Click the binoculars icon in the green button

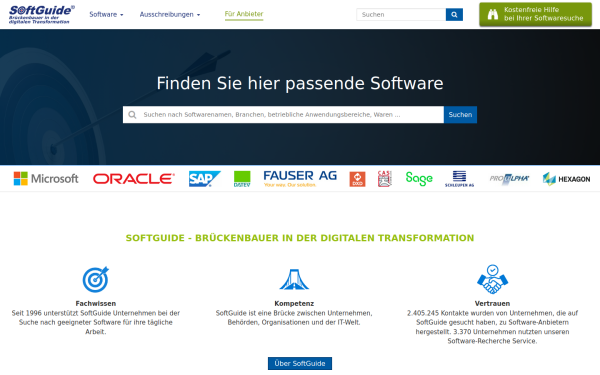pyautogui.click(x=493, y=15)
